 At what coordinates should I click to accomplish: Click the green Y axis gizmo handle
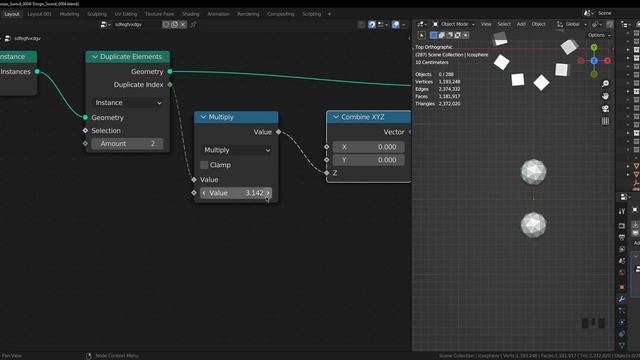[594, 48]
